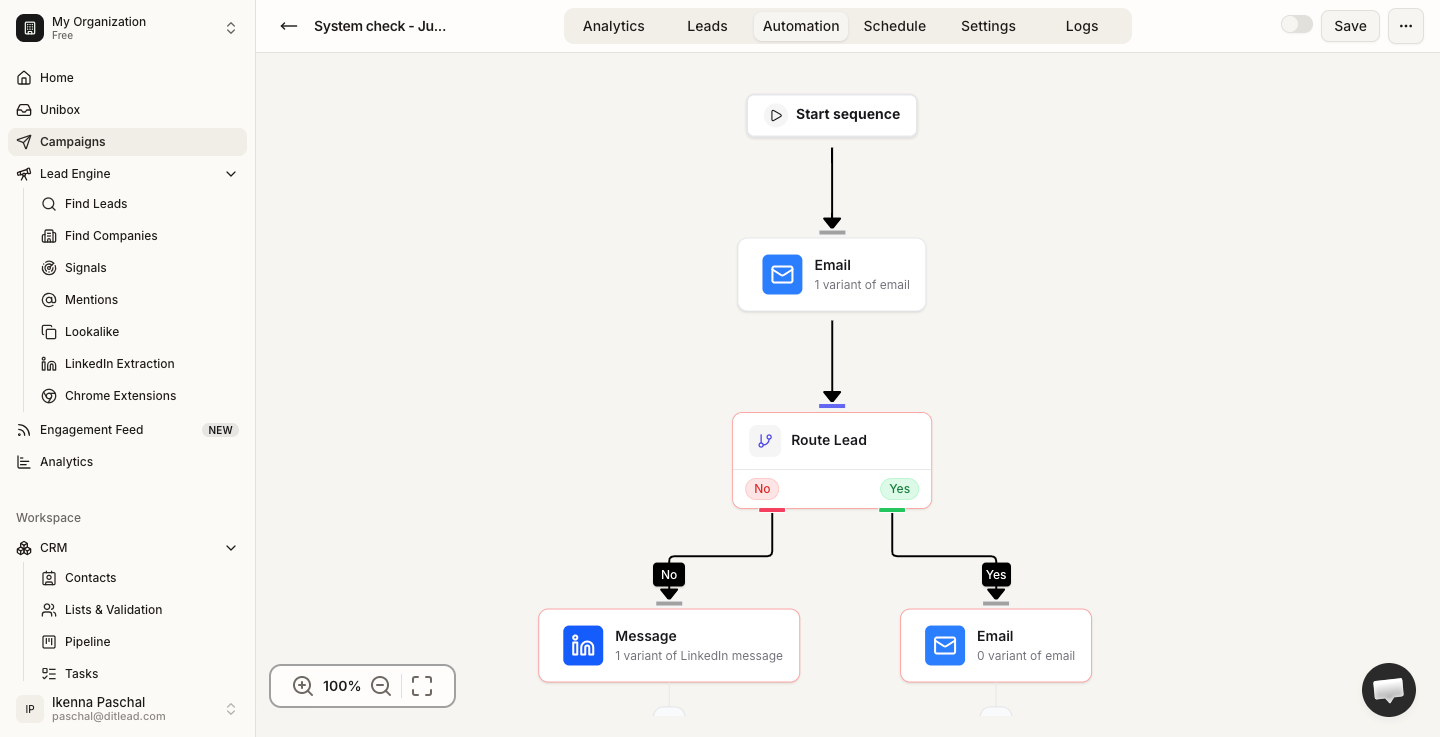Select the LinkedIn Message step node
This screenshot has width=1440, height=737.
pos(669,646)
